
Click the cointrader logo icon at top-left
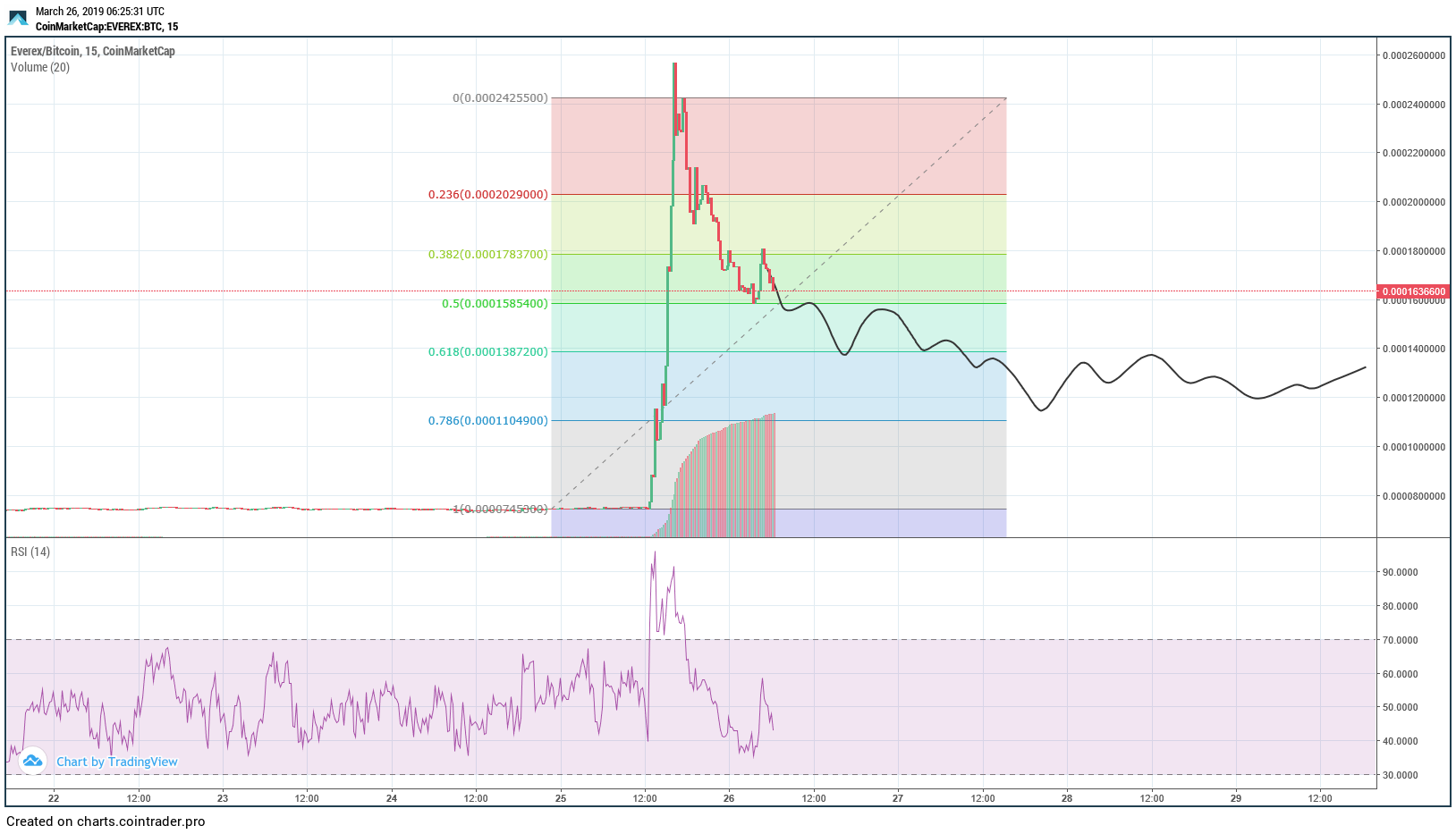[18, 18]
